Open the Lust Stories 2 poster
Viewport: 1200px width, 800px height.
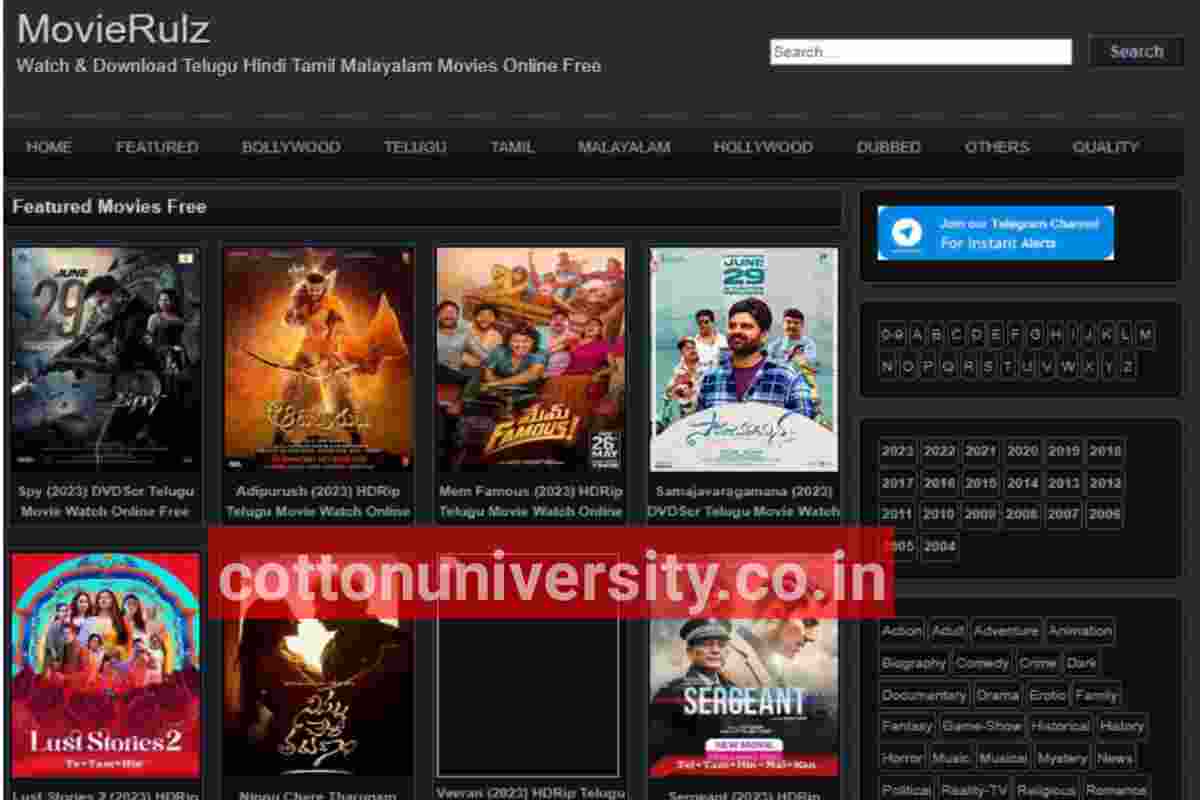pyautogui.click(x=106, y=665)
